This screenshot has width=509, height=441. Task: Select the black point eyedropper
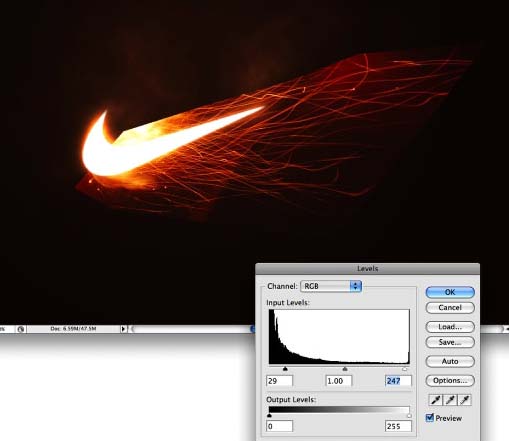[435, 400]
